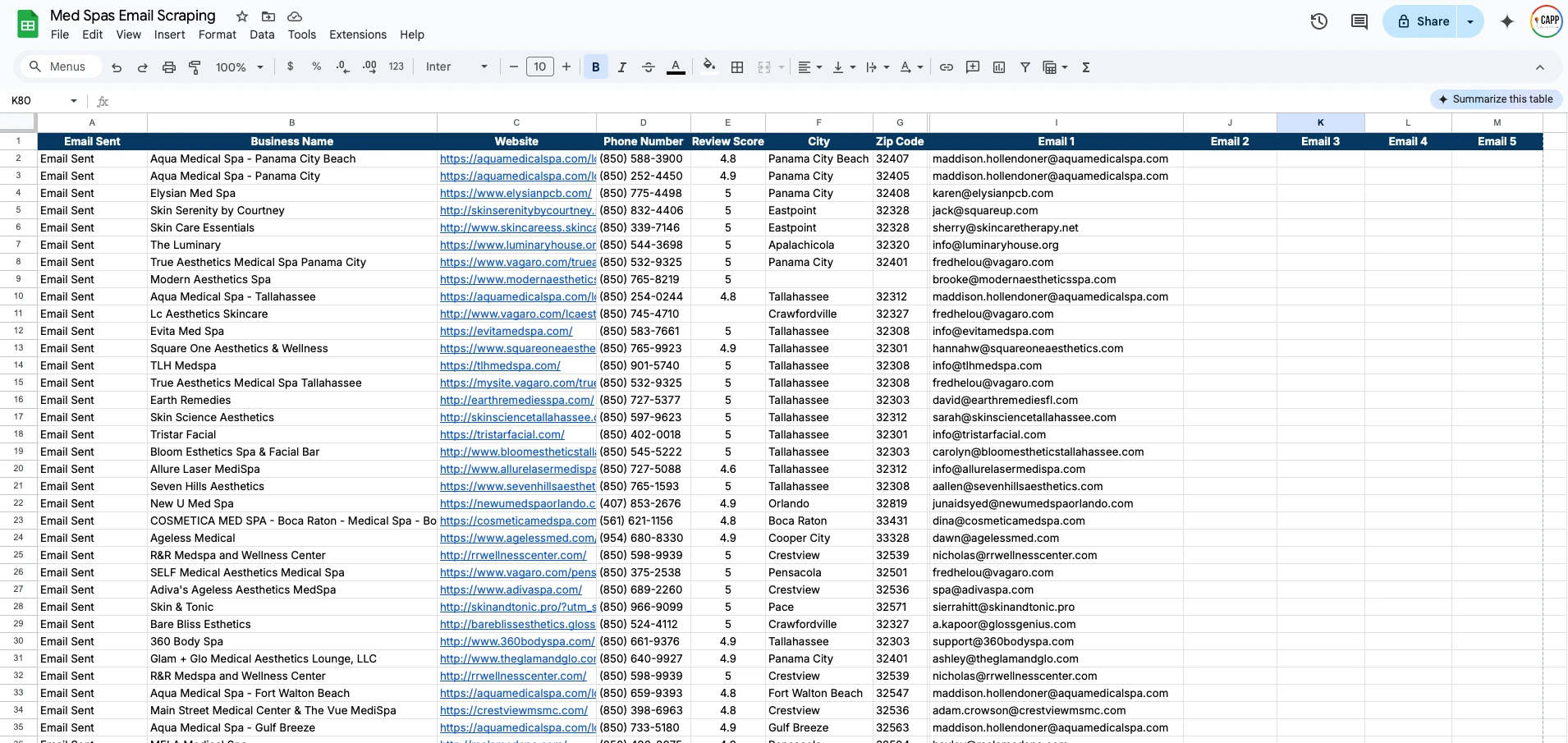Open filter views dropdown

(1055, 67)
